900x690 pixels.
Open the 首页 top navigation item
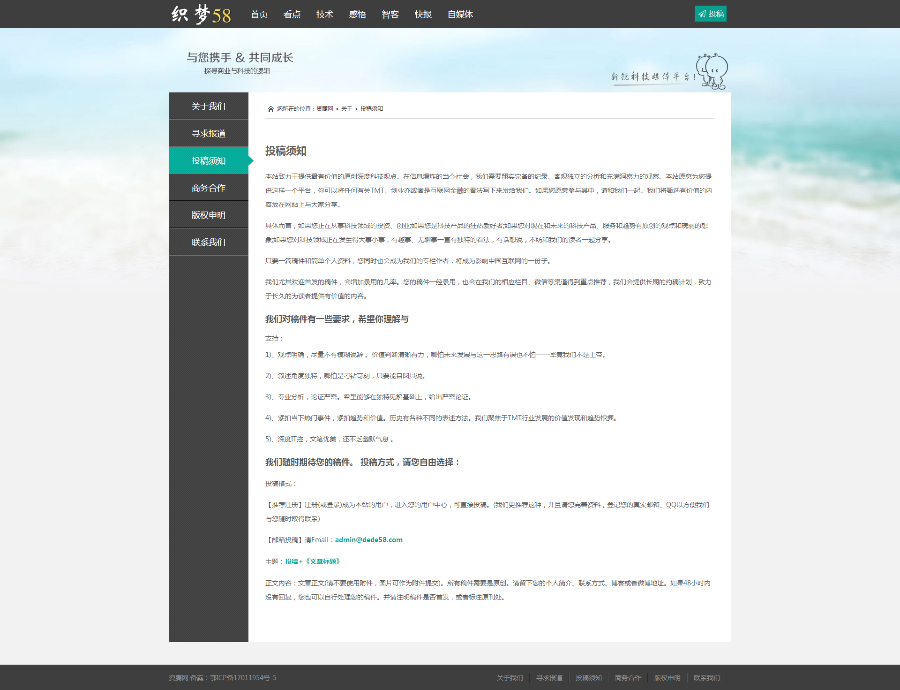coord(259,14)
